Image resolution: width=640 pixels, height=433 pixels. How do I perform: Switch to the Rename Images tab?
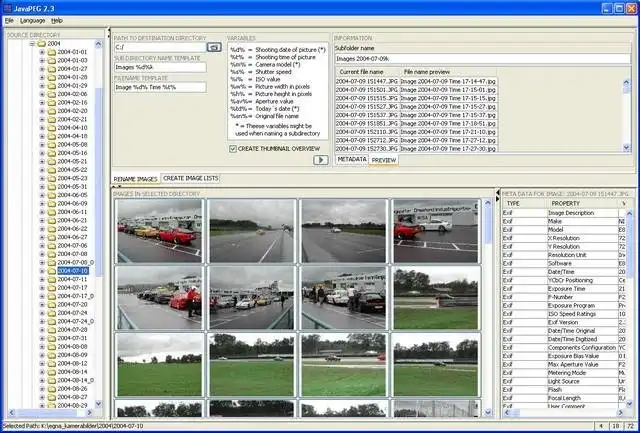click(x=135, y=179)
